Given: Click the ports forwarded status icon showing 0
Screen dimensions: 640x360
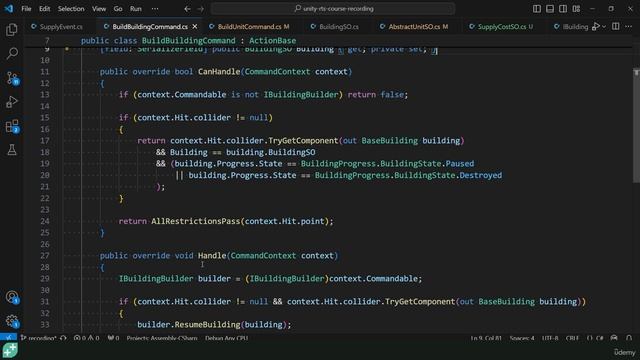Looking at the screenshot, I should [113, 338].
